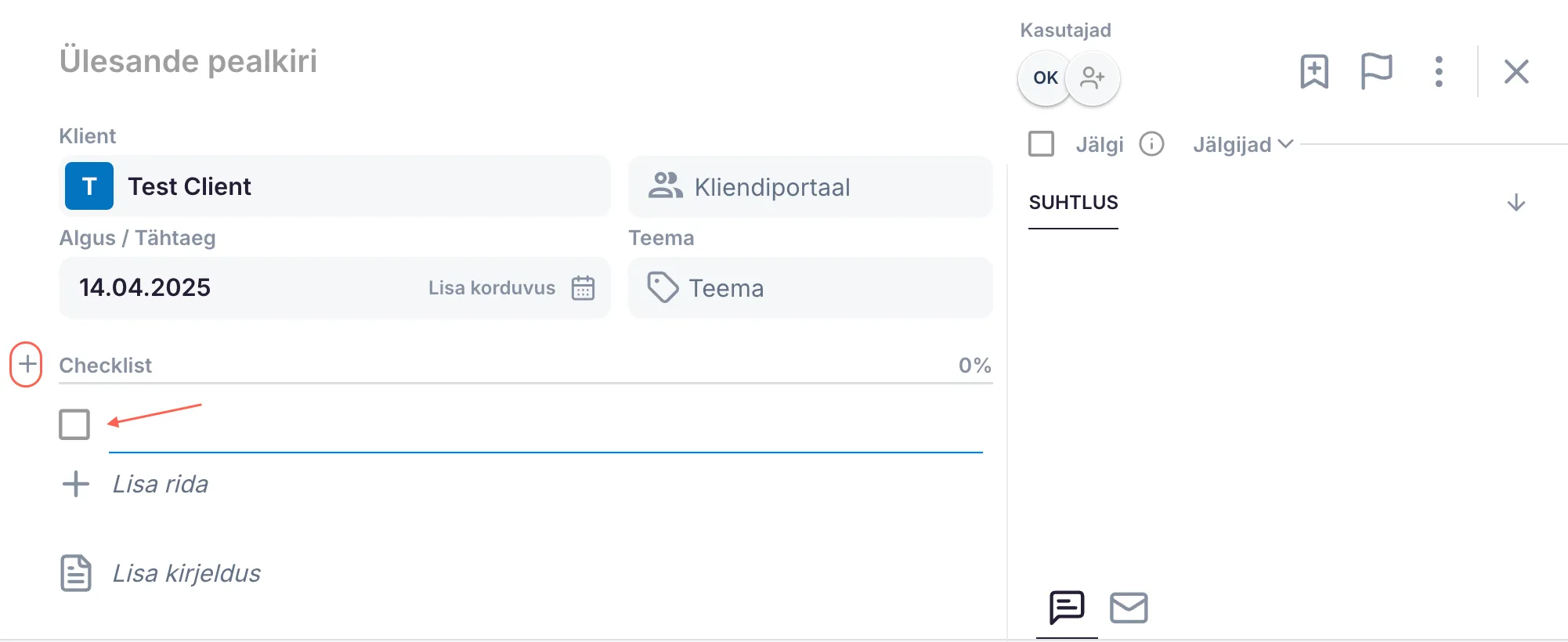The image size is (1568, 642).
Task: Open the Kliendiportaal button
Action: 810,187
